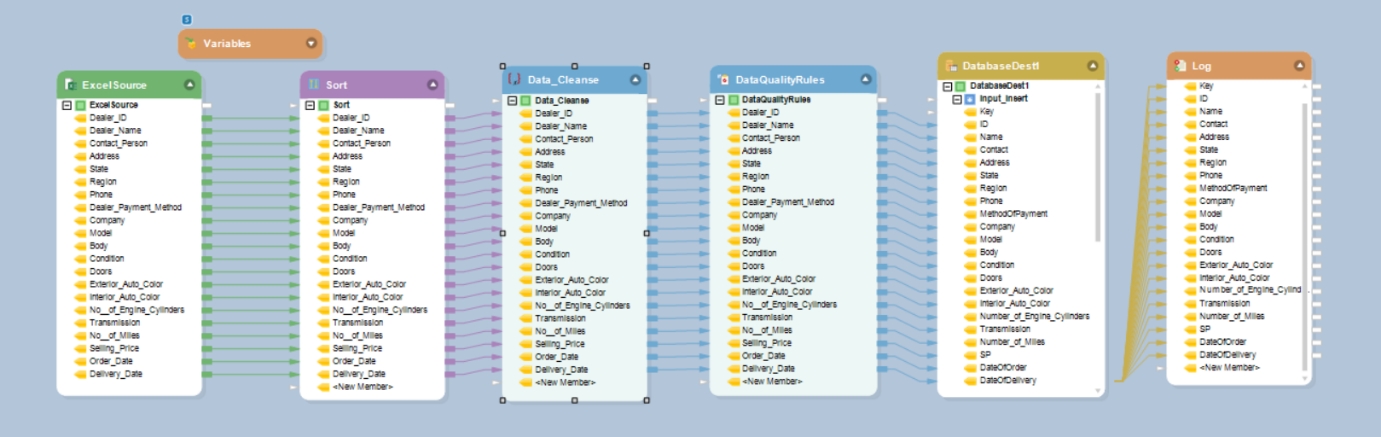The image size is (1381, 437).
Task: Click top-center resize handle of Data_Cleanse
Action: click(574, 65)
